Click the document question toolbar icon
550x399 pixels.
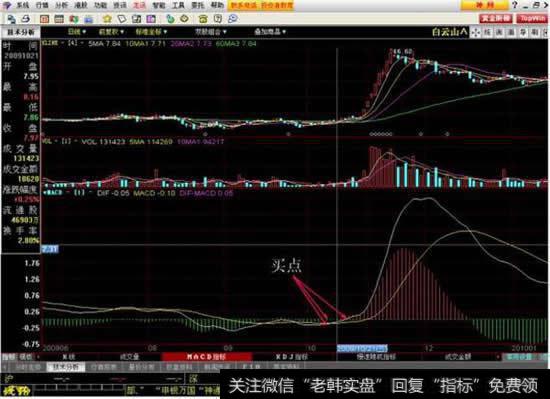(218, 19)
